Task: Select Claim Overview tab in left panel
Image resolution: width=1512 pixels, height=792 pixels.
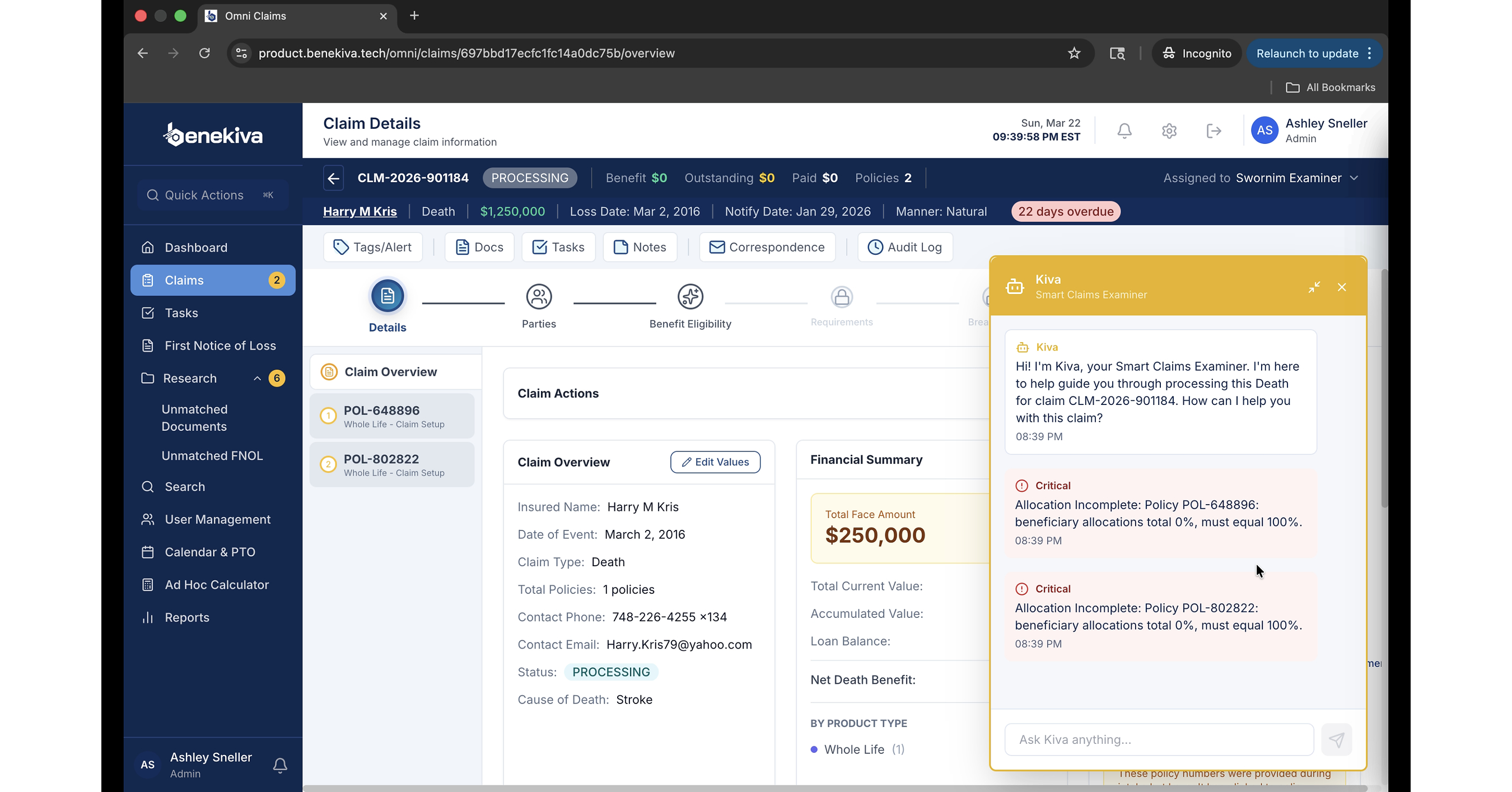Action: click(x=395, y=372)
